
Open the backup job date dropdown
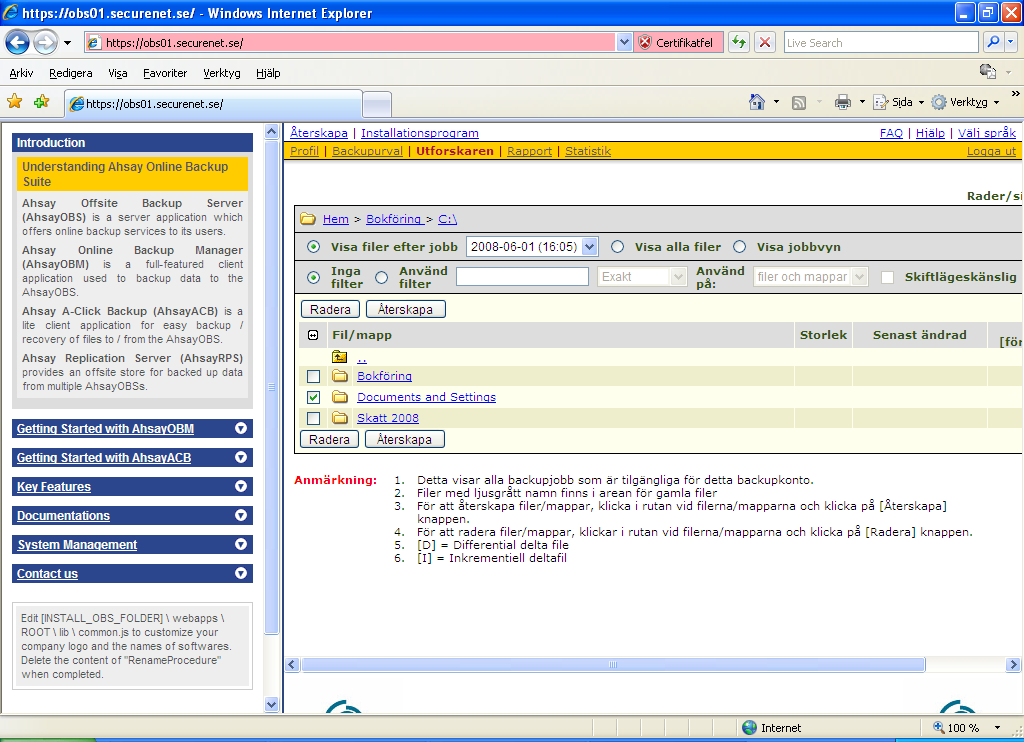590,247
